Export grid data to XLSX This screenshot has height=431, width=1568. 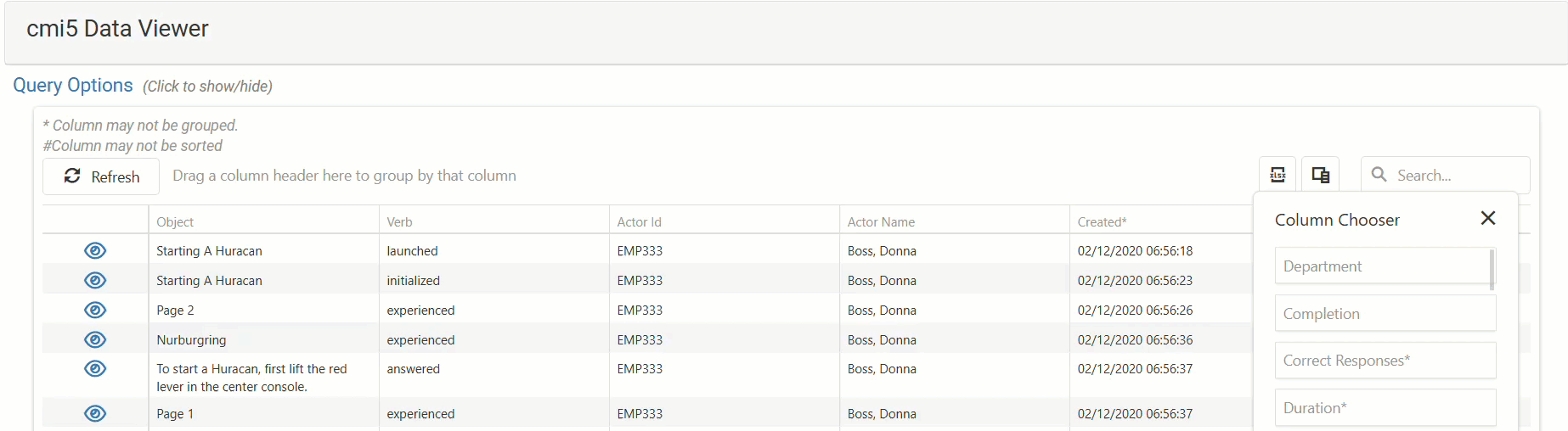pyautogui.click(x=1278, y=175)
